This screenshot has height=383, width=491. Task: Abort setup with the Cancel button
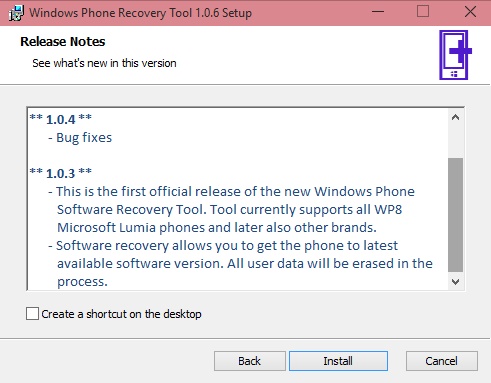point(442,361)
